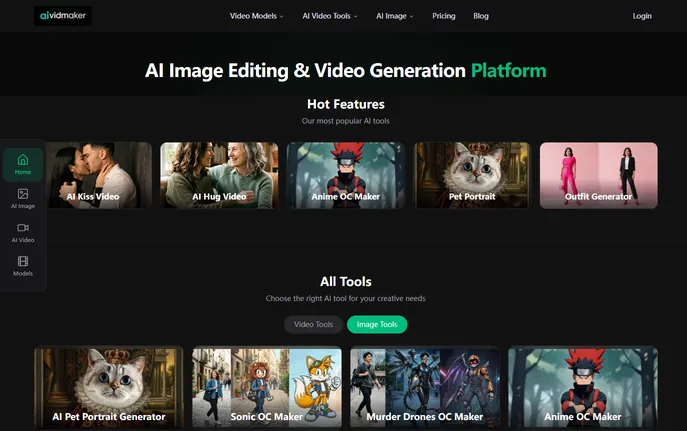
Task: Click the aividmaker logo
Action: pos(63,16)
